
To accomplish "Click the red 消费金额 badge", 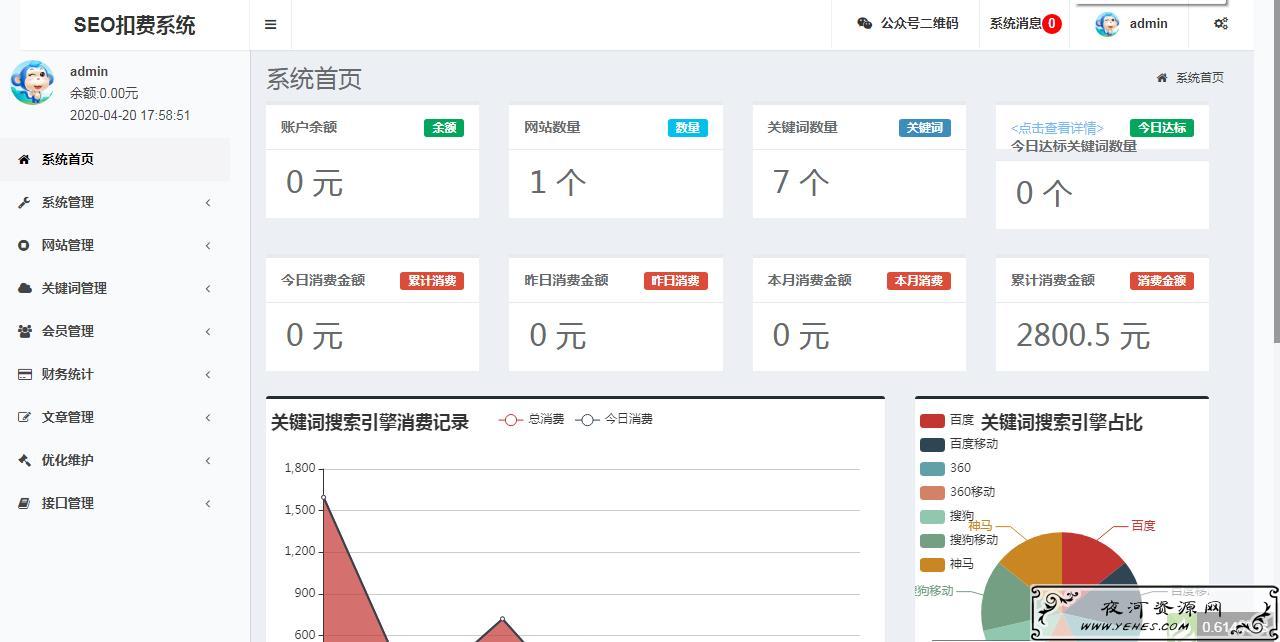I will [1162, 281].
